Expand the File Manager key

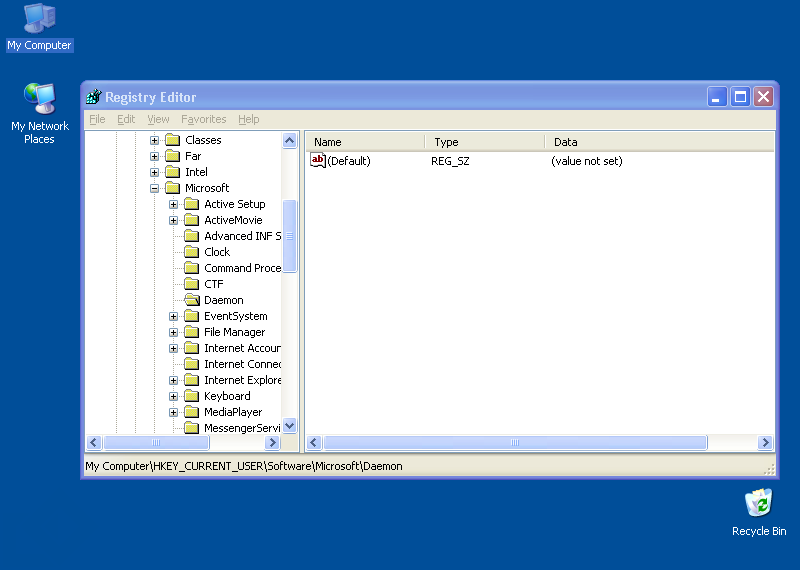[x=173, y=332]
